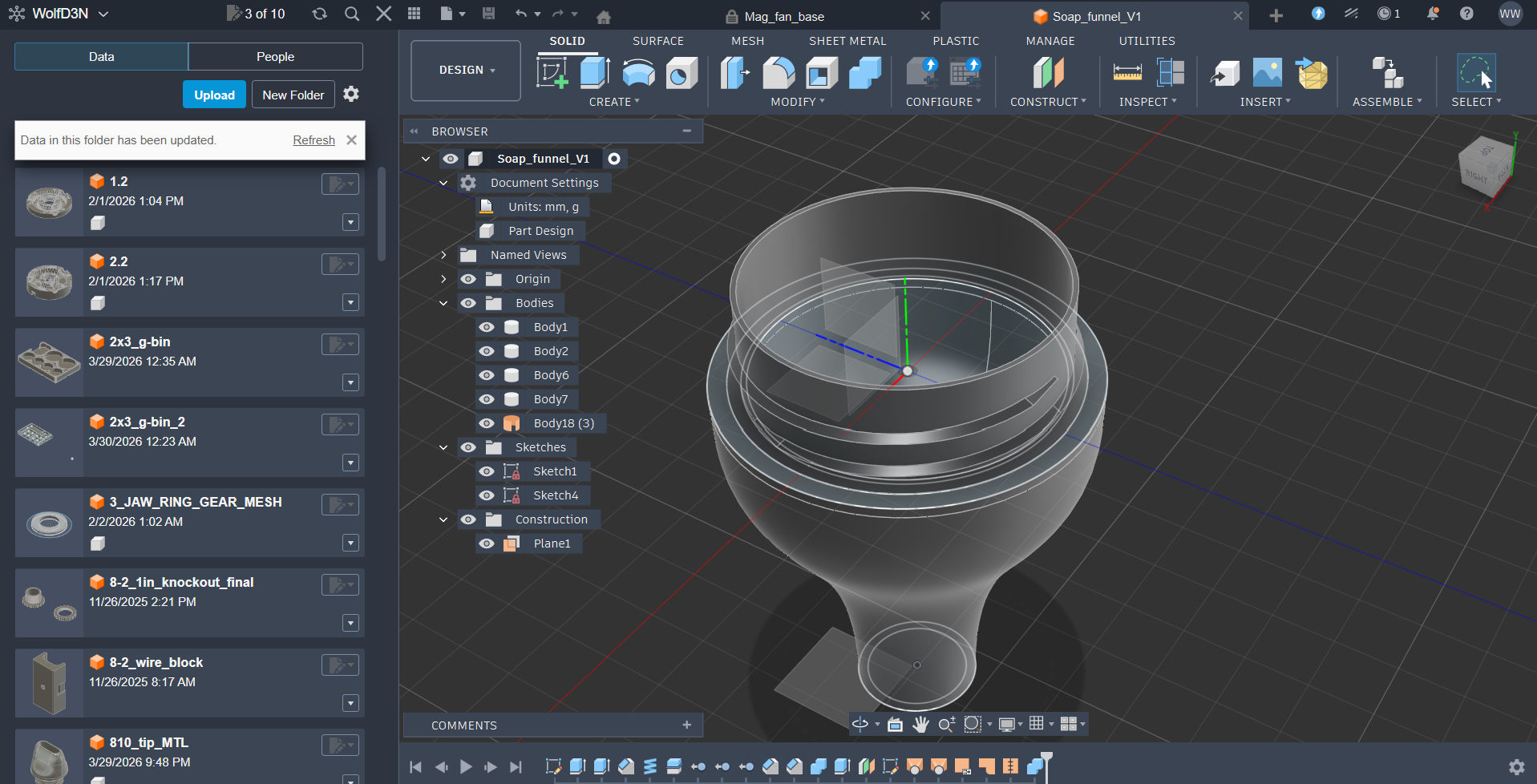Screen dimensions: 1537x784
Task: Click the Upload button
Action: (214, 95)
